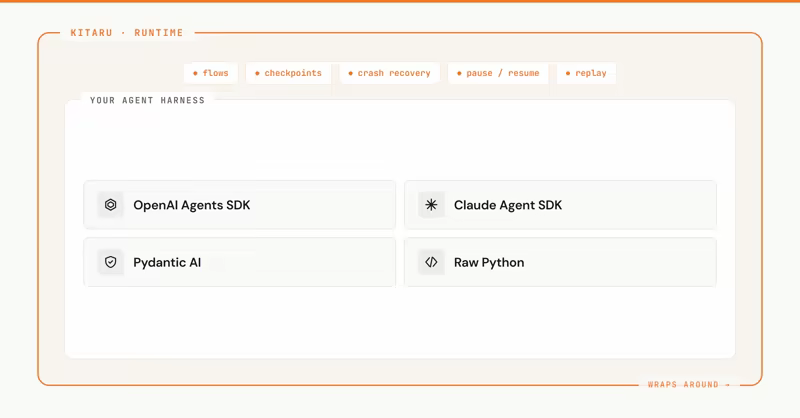Select the pause / resume tag
Screen dimensions: 800x418
point(498,73)
